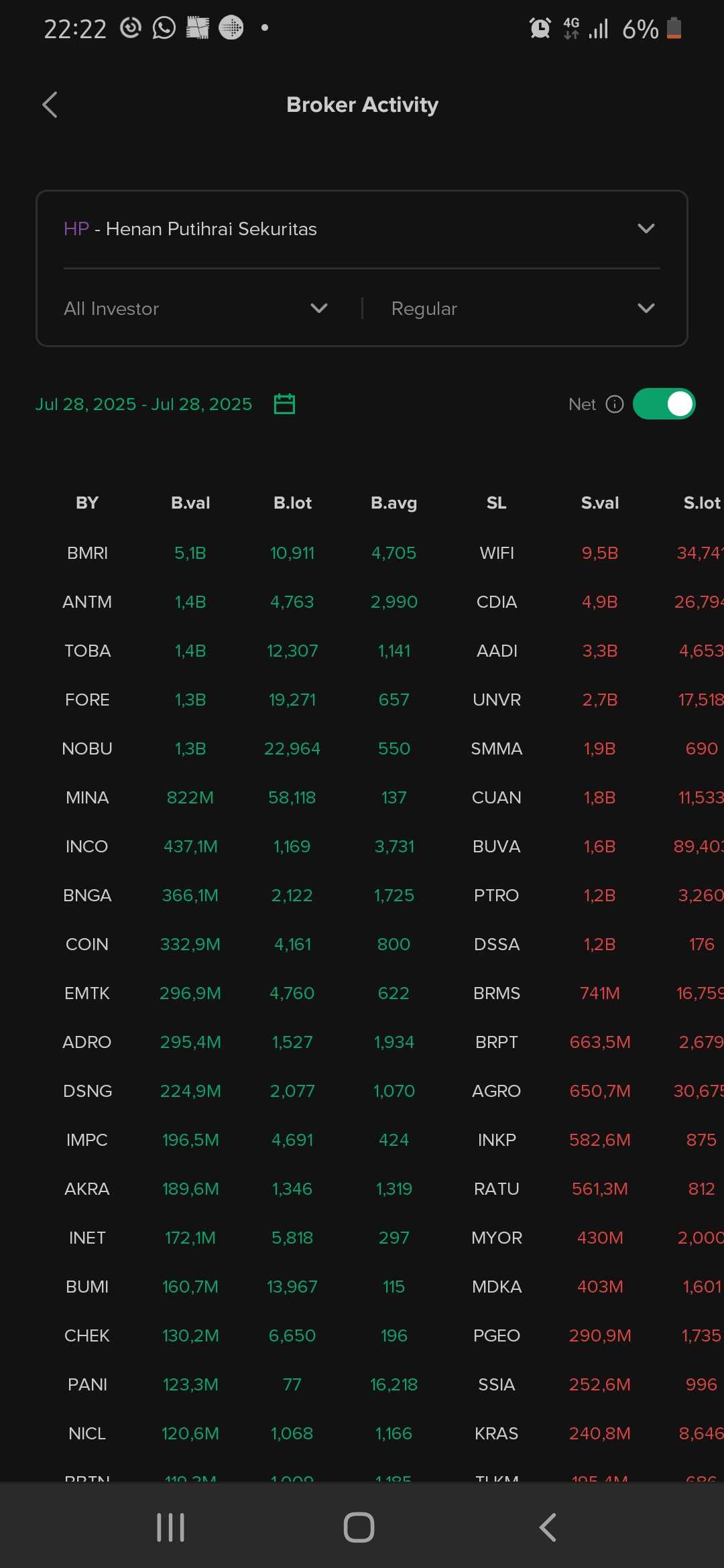This screenshot has width=724, height=1568.
Task: Open the All Investor dropdown
Action: tap(196, 308)
